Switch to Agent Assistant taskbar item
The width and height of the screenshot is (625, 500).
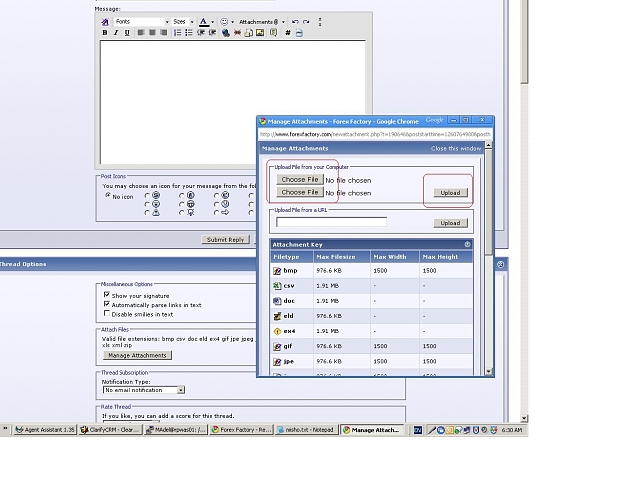45,430
